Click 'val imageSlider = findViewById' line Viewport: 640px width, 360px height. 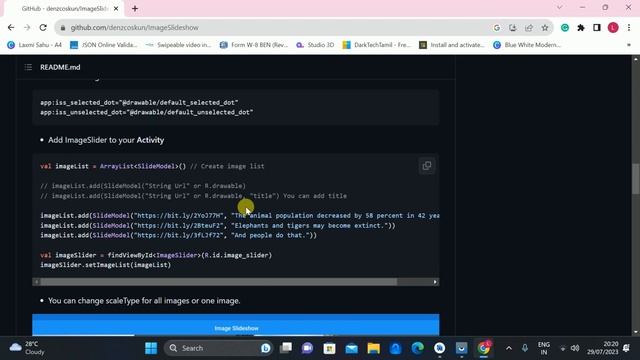tap(156, 255)
